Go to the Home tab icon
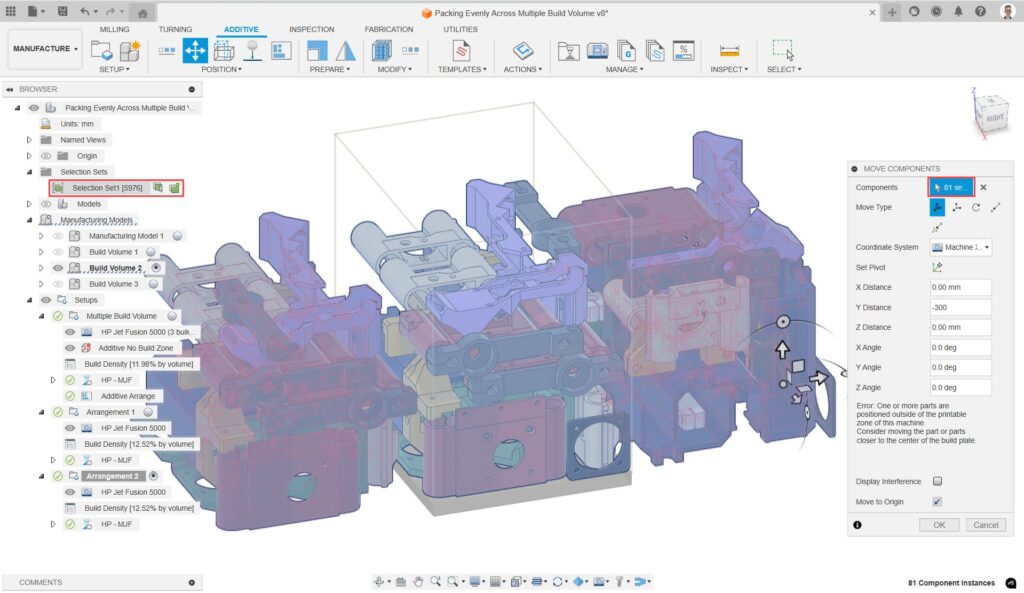 pos(142,12)
